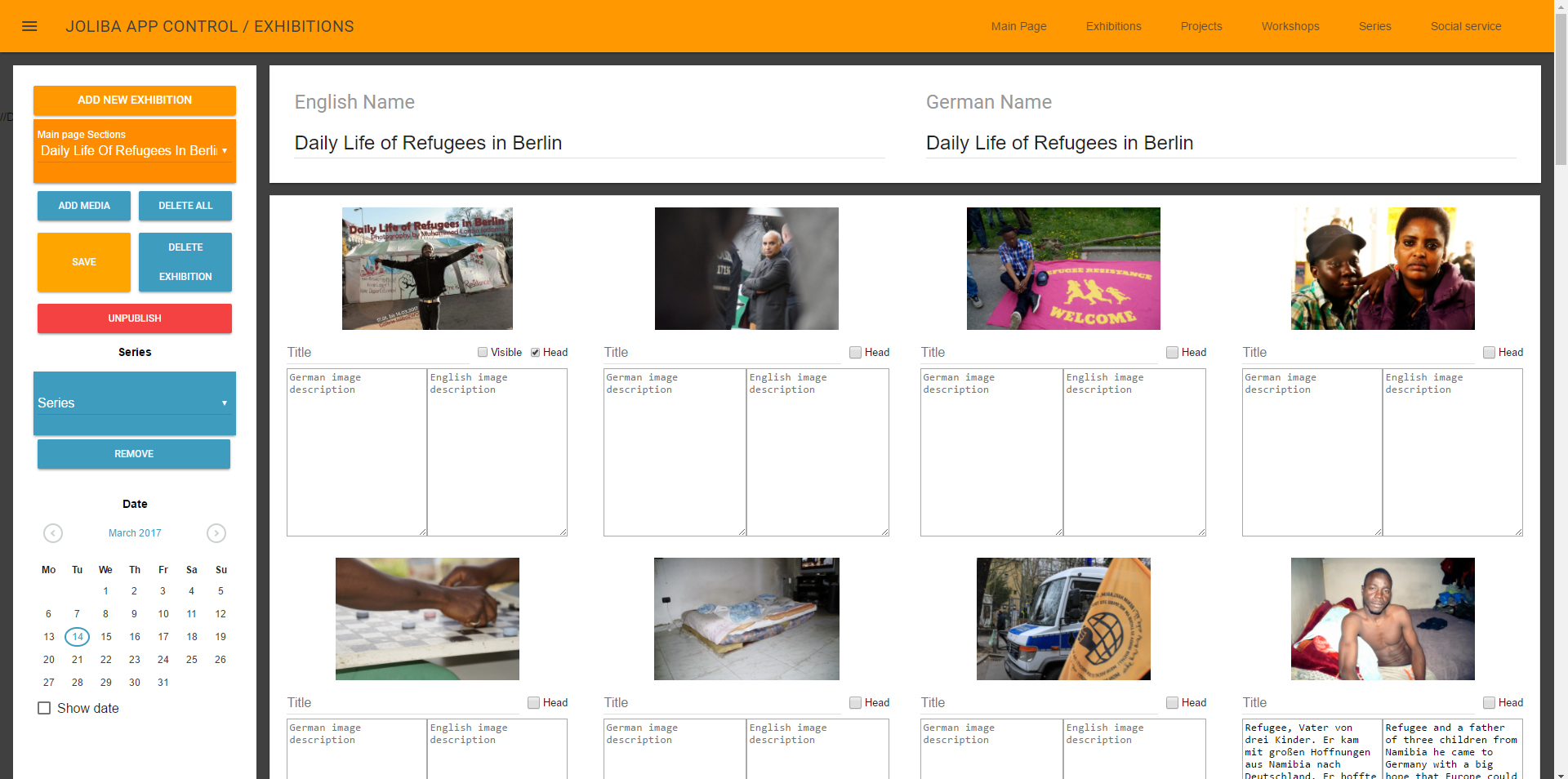Click Title field of shirtless man image
Screen dimensions: 1568x779
[1359, 703]
